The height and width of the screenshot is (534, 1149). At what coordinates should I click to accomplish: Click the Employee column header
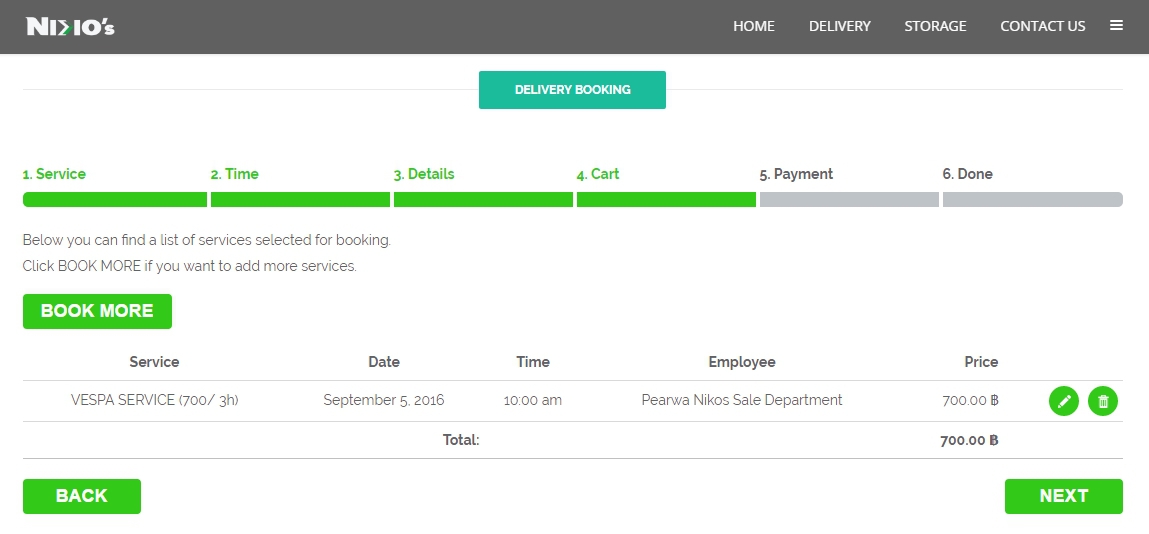tap(741, 362)
